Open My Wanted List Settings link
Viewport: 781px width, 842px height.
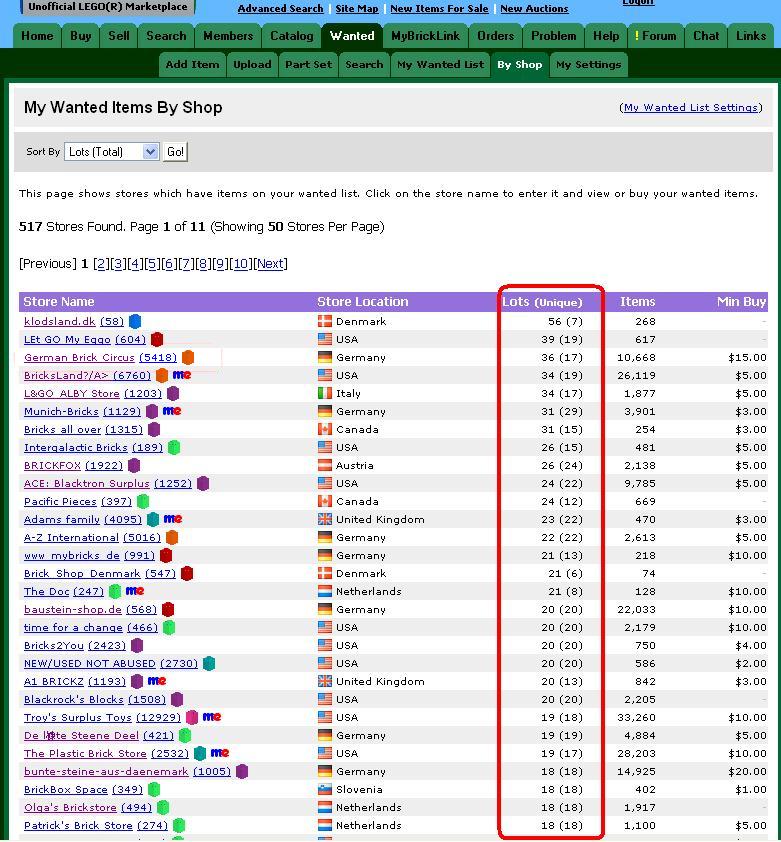point(691,107)
